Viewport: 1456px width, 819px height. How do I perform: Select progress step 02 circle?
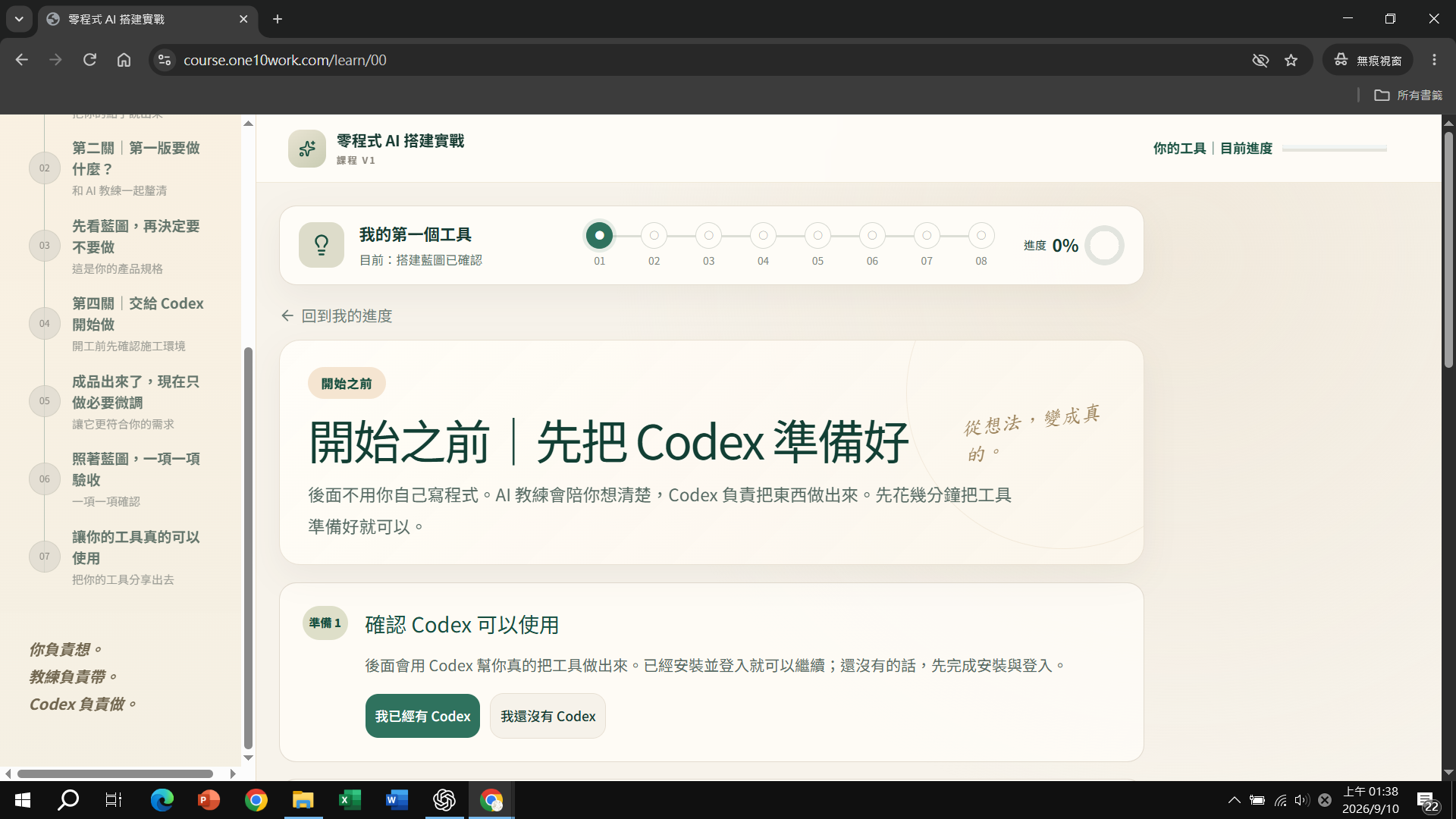654,235
